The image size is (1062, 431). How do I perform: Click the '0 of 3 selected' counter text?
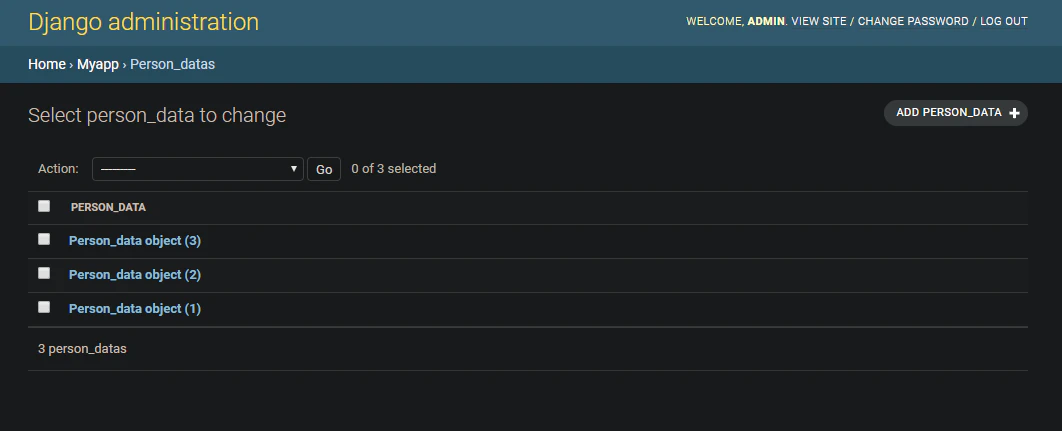394,169
